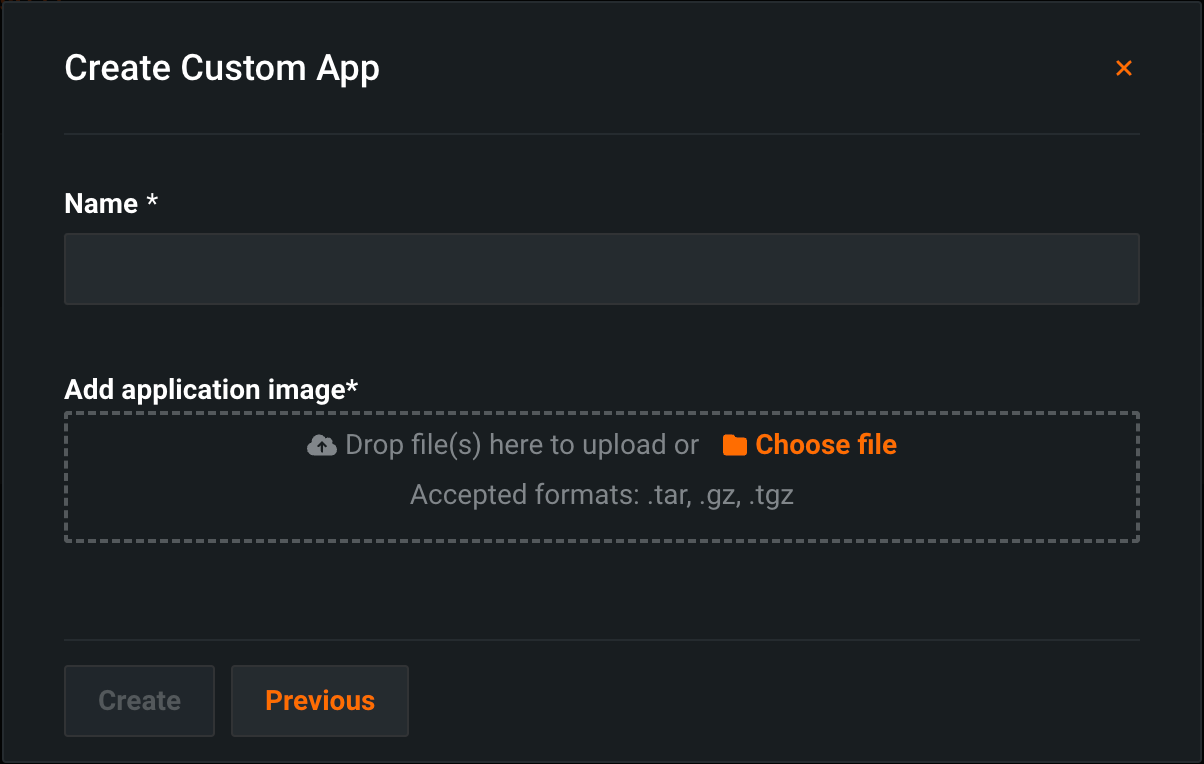
Task: Click the '.tar' format text
Action: 668,495
